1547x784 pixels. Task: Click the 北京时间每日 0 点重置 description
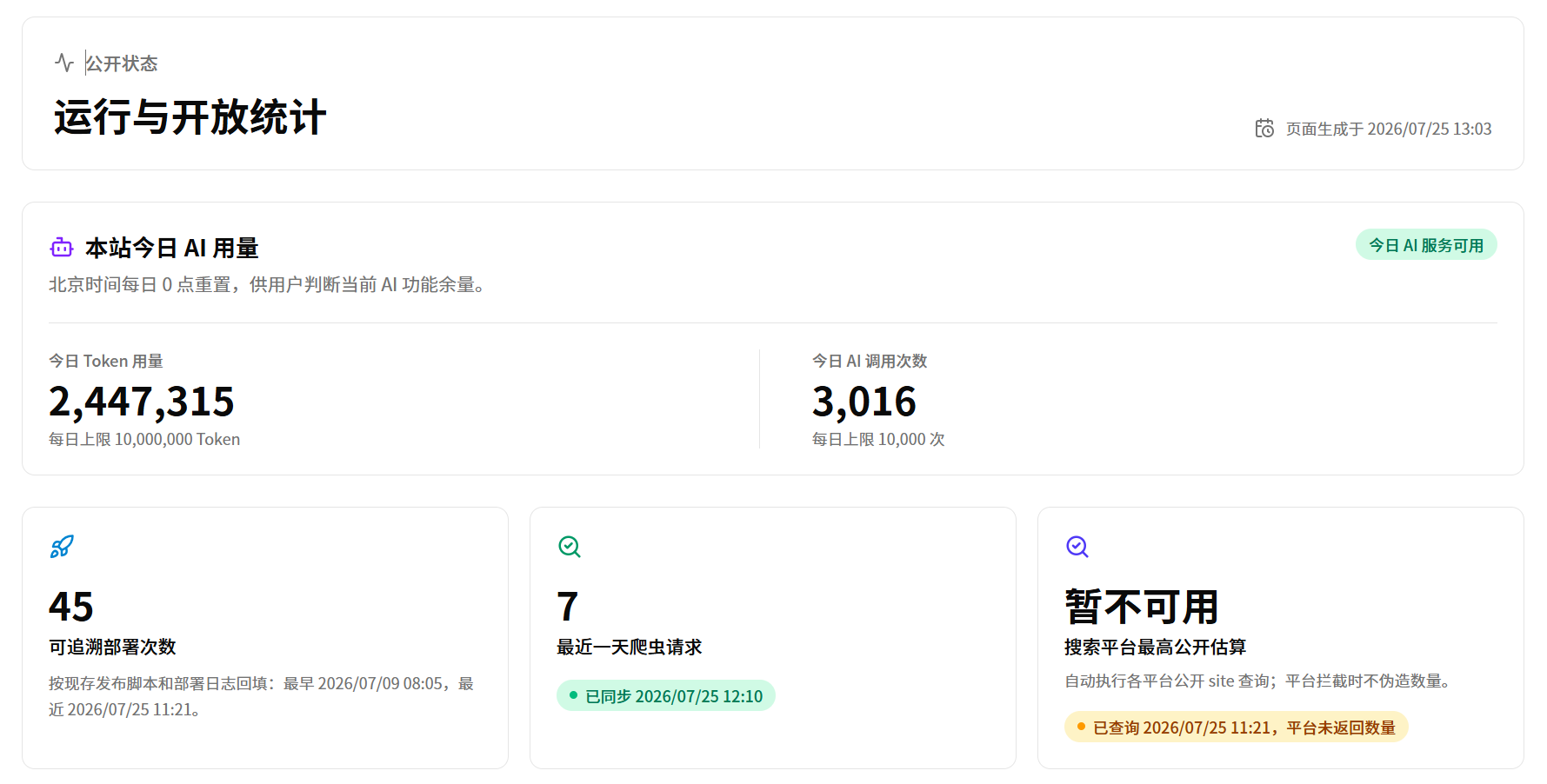pyautogui.click(x=267, y=284)
